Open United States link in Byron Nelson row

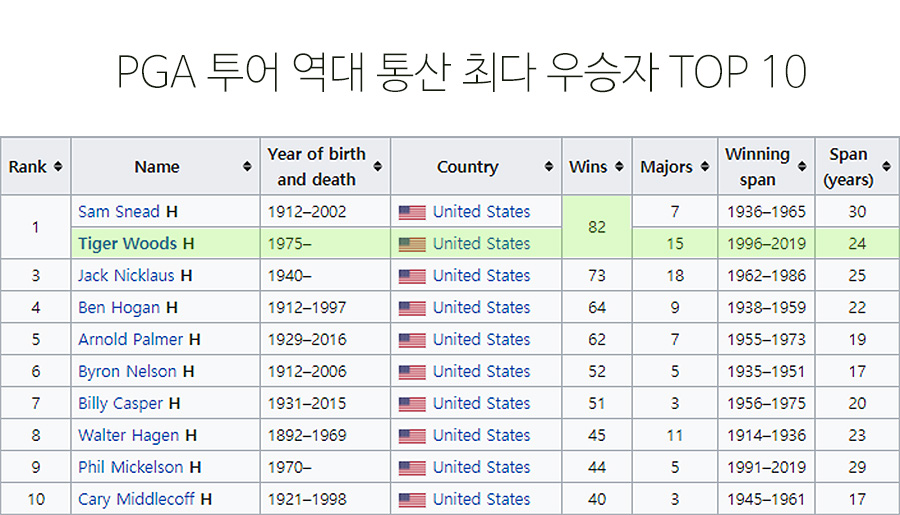482,371
